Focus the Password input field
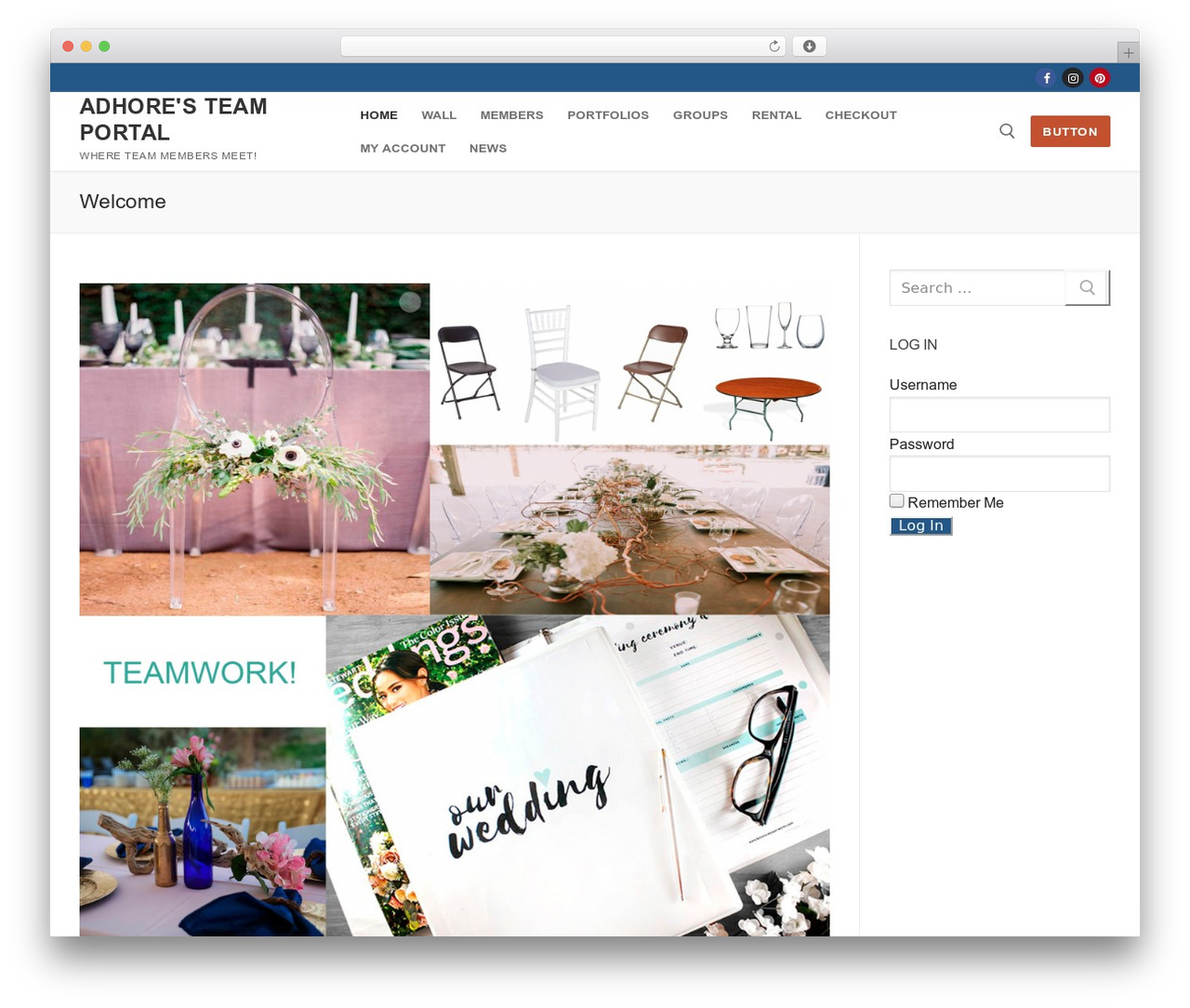 999,473
